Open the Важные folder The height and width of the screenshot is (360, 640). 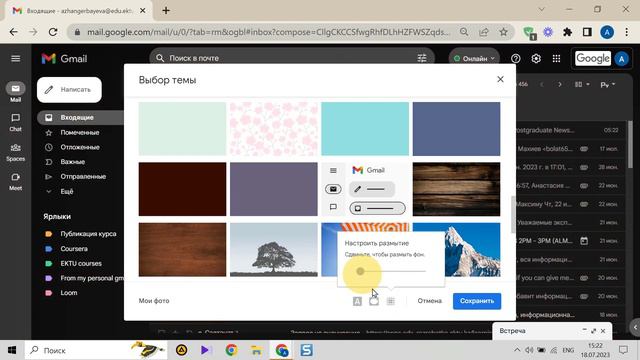click(x=73, y=162)
